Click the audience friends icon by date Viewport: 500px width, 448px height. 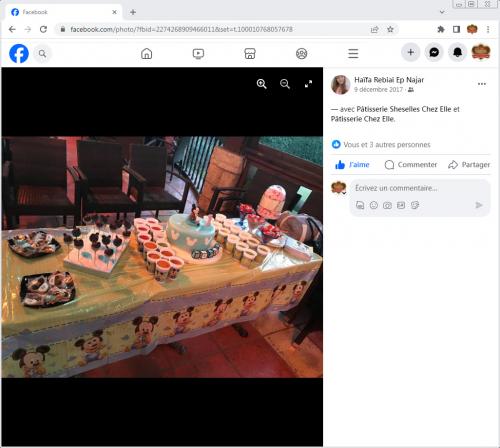click(411, 90)
